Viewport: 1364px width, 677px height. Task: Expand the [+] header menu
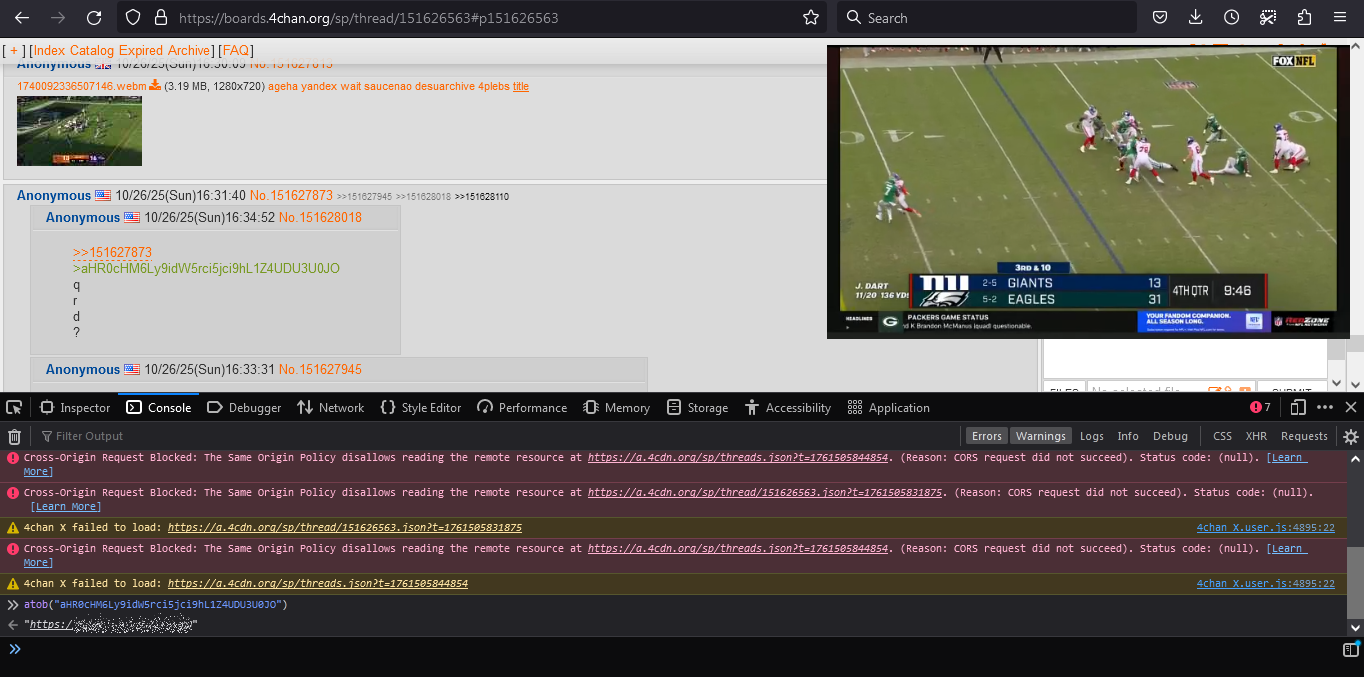pos(15,50)
